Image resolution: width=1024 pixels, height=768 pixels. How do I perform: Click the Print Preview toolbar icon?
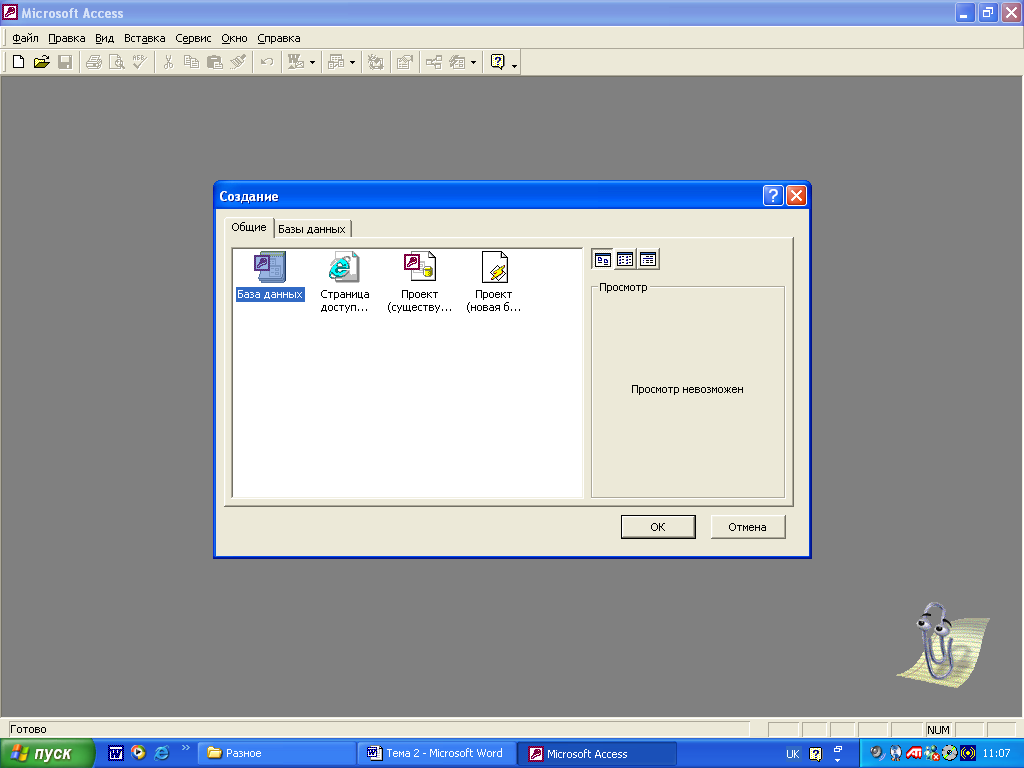[x=117, y=62]
